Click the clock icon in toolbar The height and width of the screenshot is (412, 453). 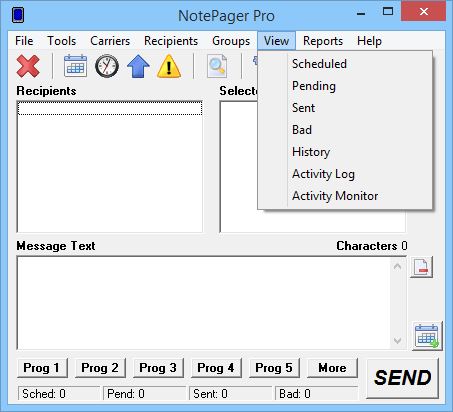[x=107, y=66]
